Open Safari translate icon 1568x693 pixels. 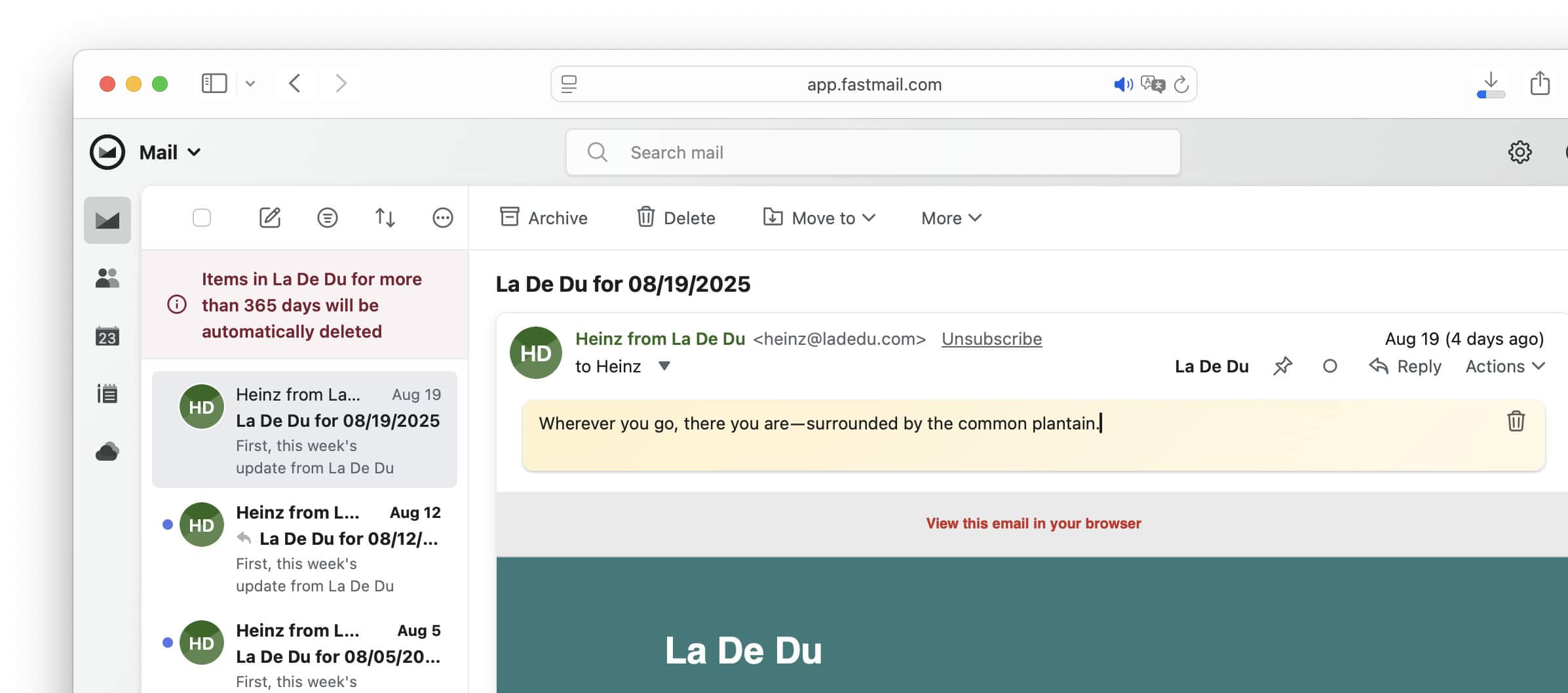click(x=1153, y=84)
